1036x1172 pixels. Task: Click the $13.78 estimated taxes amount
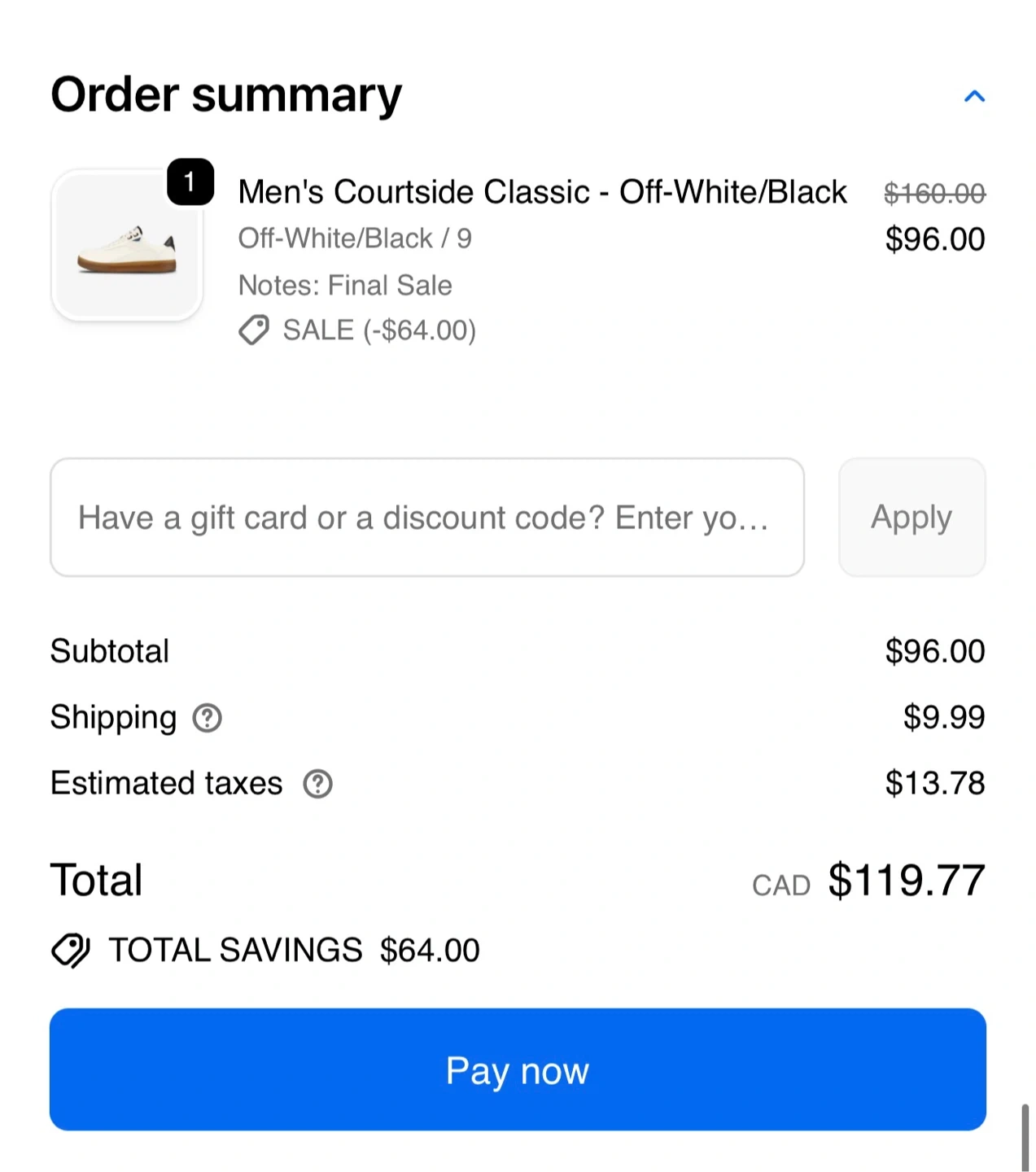[x=935, y=783]
